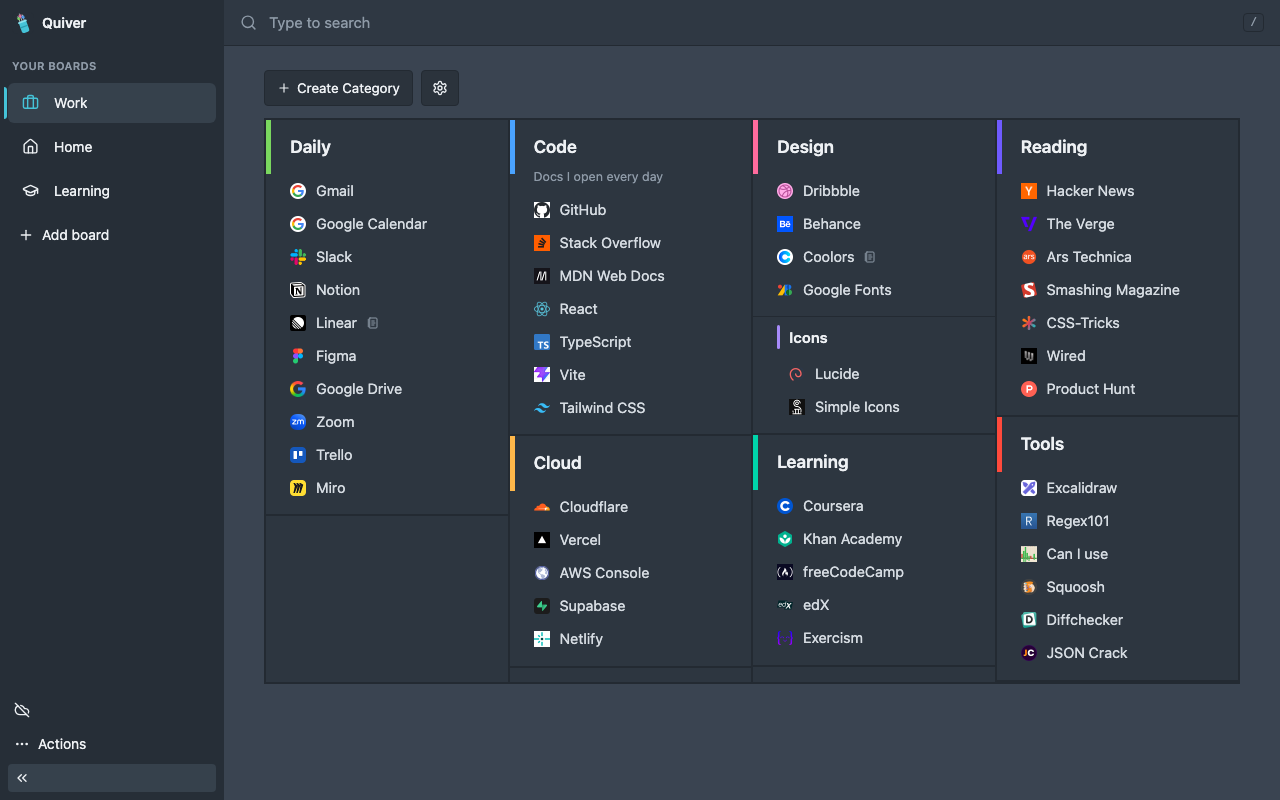This screenshot has width=1280, height=800.
Task: Switch to the Learning board
Action: click(110, 191)
